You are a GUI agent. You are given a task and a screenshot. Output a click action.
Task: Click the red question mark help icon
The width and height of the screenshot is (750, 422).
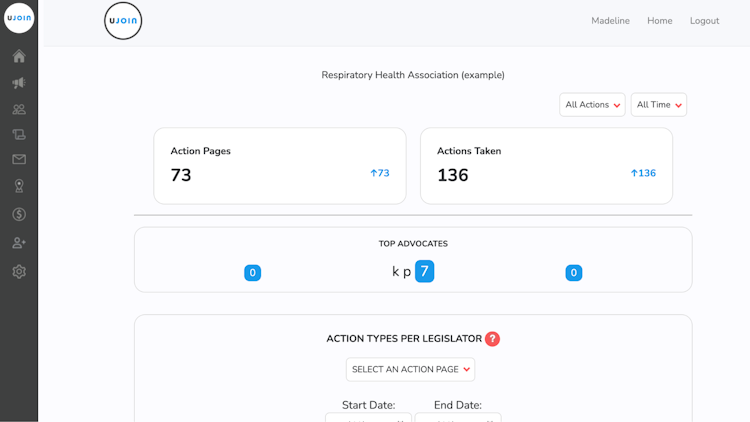(x=492, y=339)
